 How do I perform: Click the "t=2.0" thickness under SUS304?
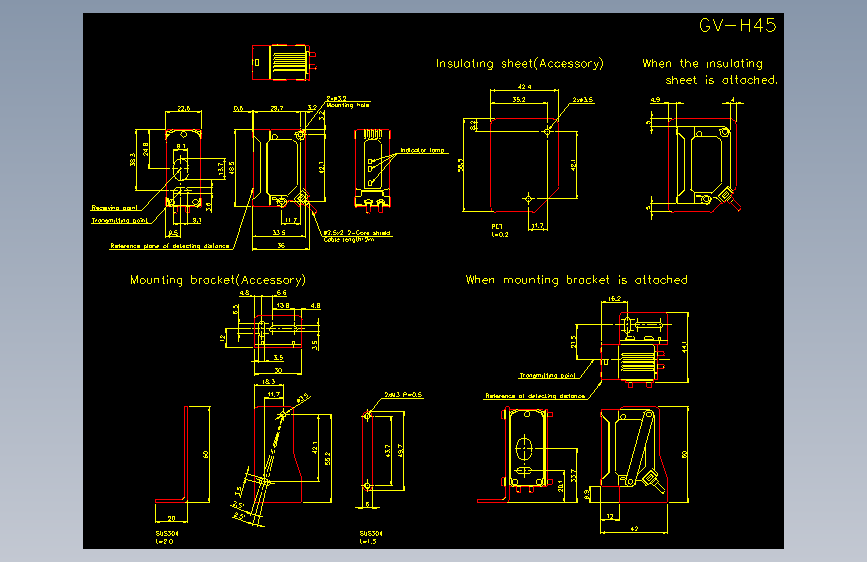point(164,542)
